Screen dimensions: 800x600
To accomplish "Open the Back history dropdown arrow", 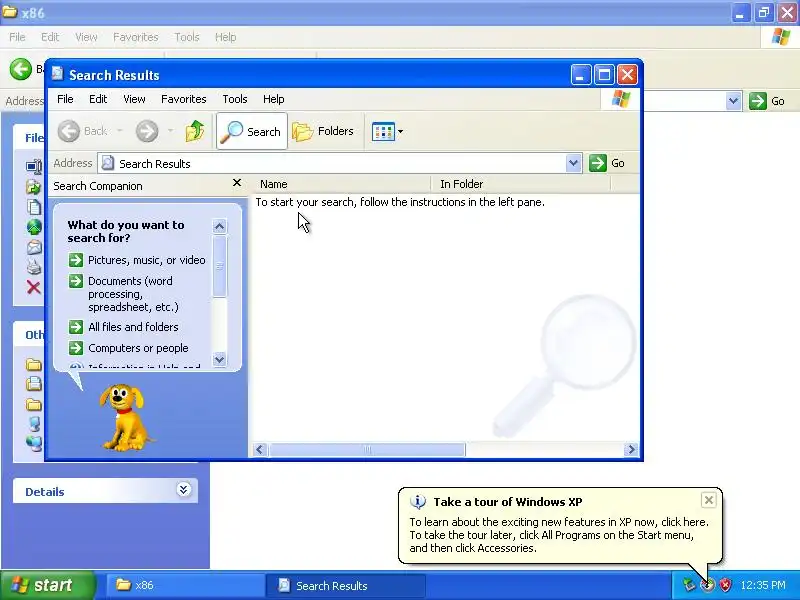I will pos(120,131).
